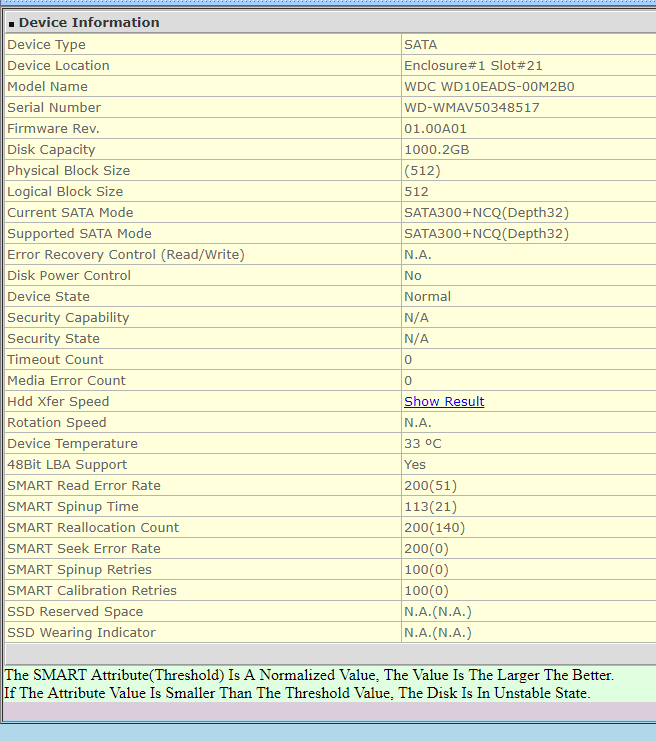This screenshot has width=656, height=741.
Task: Click the Logical Block Size value 512
Action: click(416, 191)
